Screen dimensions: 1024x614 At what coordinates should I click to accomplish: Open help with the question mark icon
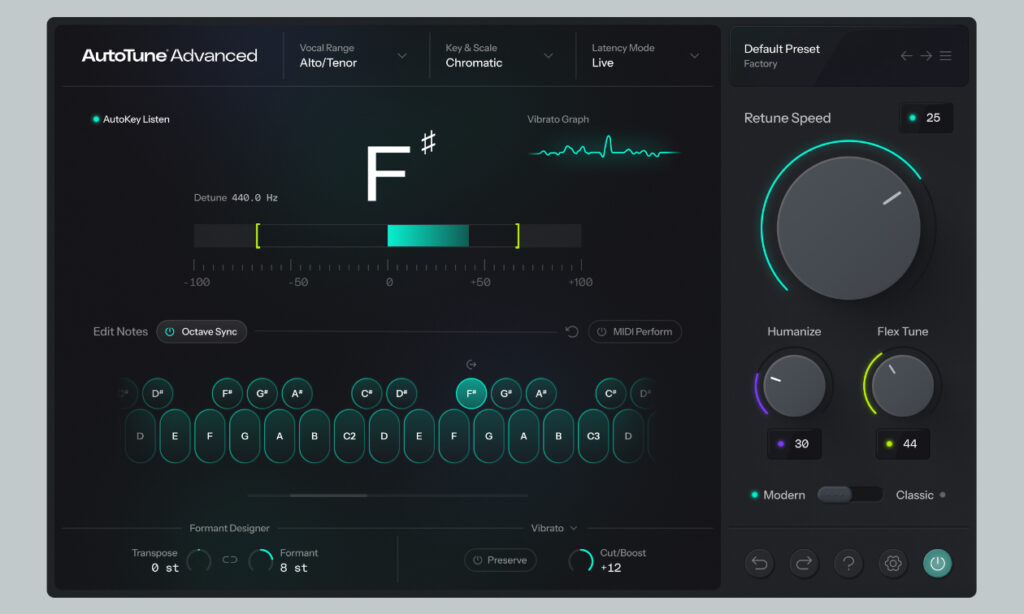(848, 563)
